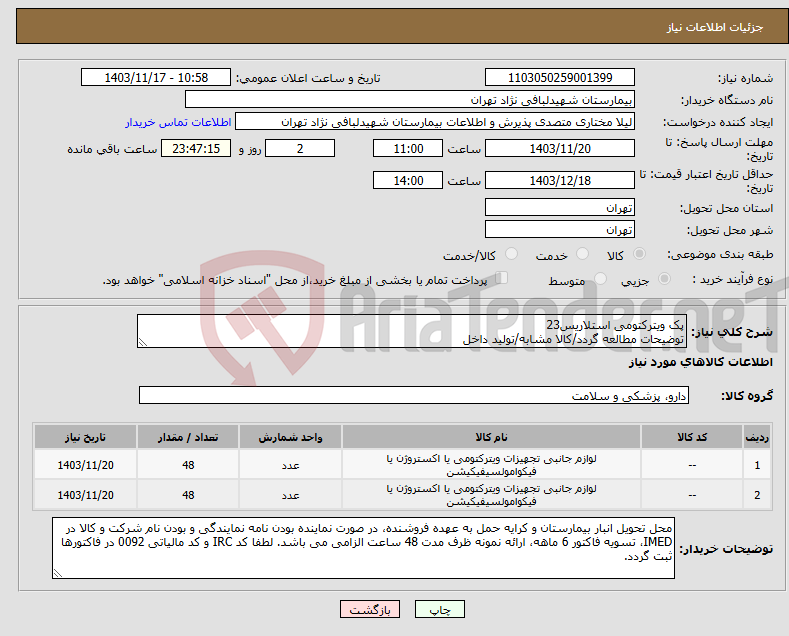Viewport: 789px width, 636px height.
Task: Click the تعداد / مقدار column header
Action: pyautogui.click(x=188, y=437)
